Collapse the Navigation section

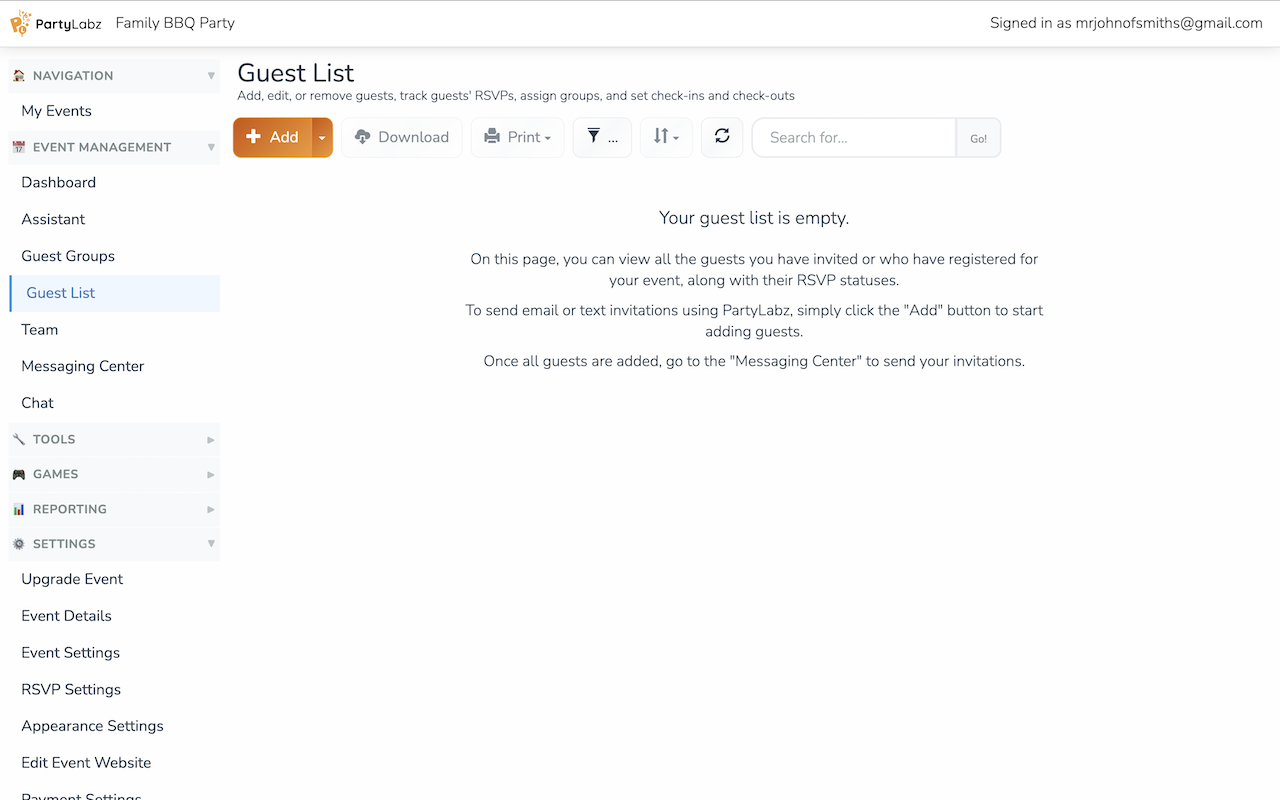(114, 76)
